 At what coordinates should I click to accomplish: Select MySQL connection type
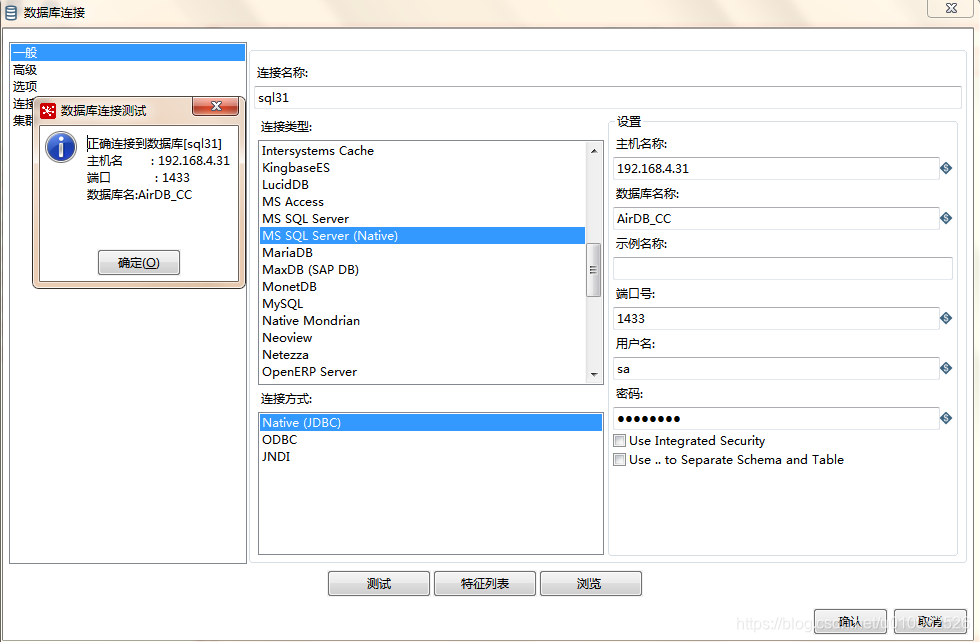point(422,303)
